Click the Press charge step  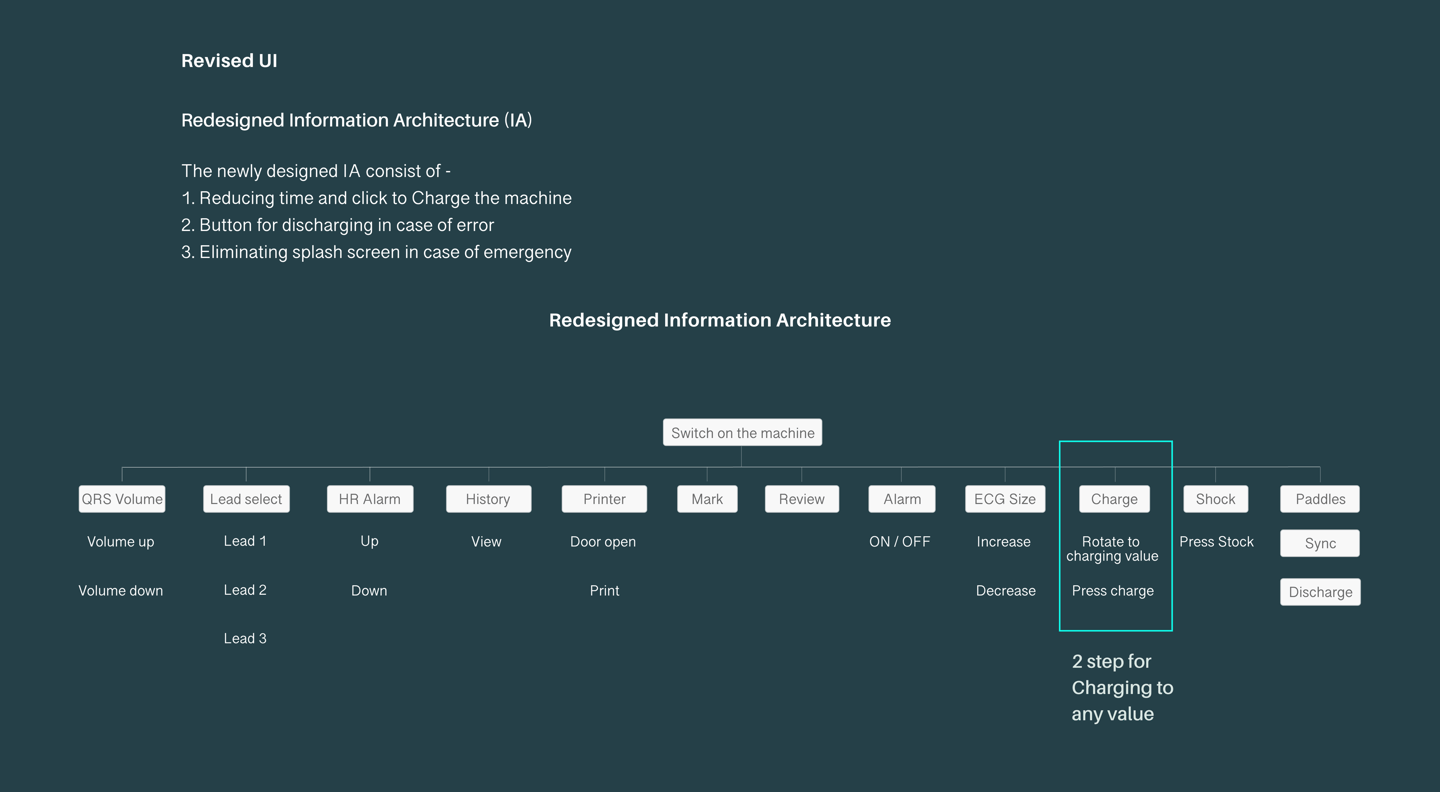pos(1112,591)
